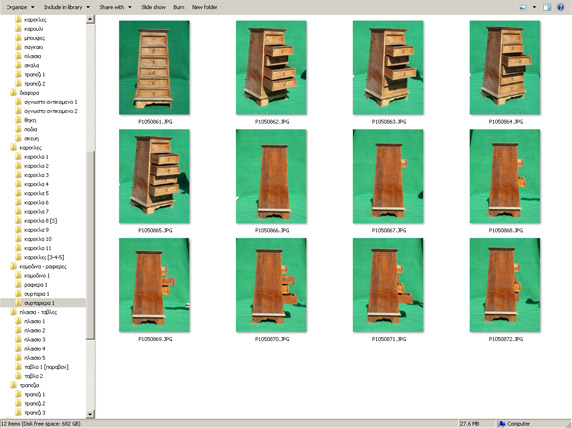Toggle the preview pane icon
The image size is (572, 428).
point(546,7)
